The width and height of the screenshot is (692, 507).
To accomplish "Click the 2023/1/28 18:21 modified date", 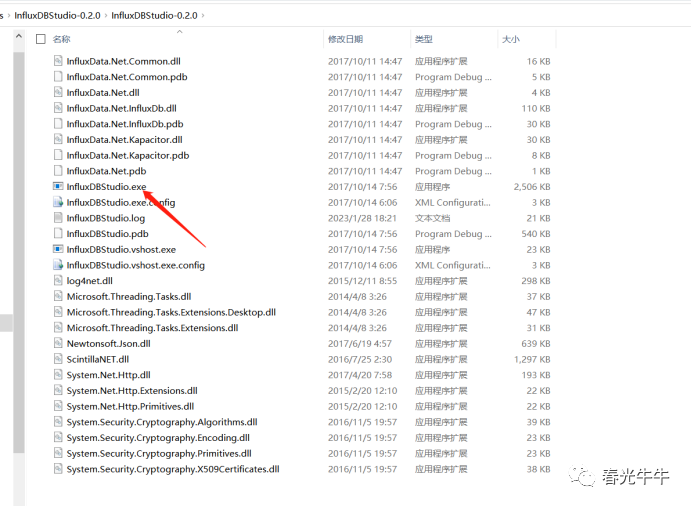I will pyautogui.click(x=362, y=218).
